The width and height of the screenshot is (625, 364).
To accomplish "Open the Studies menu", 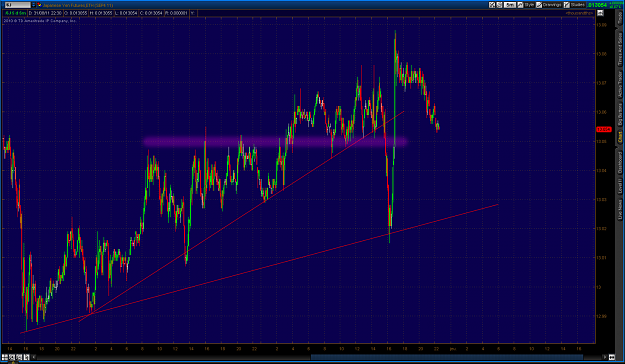I will coord(578,5).
